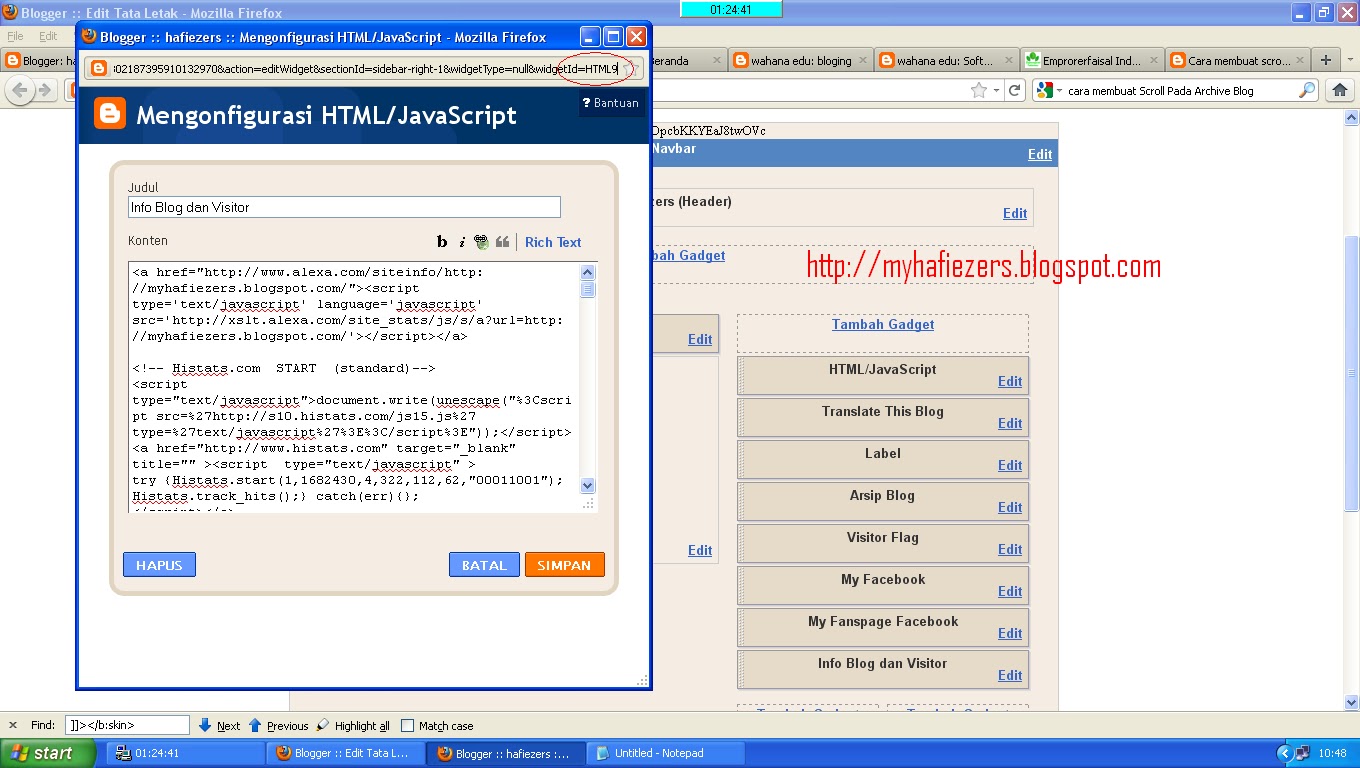Apply italic formatting in Konten editor

(x=461, y=242)
